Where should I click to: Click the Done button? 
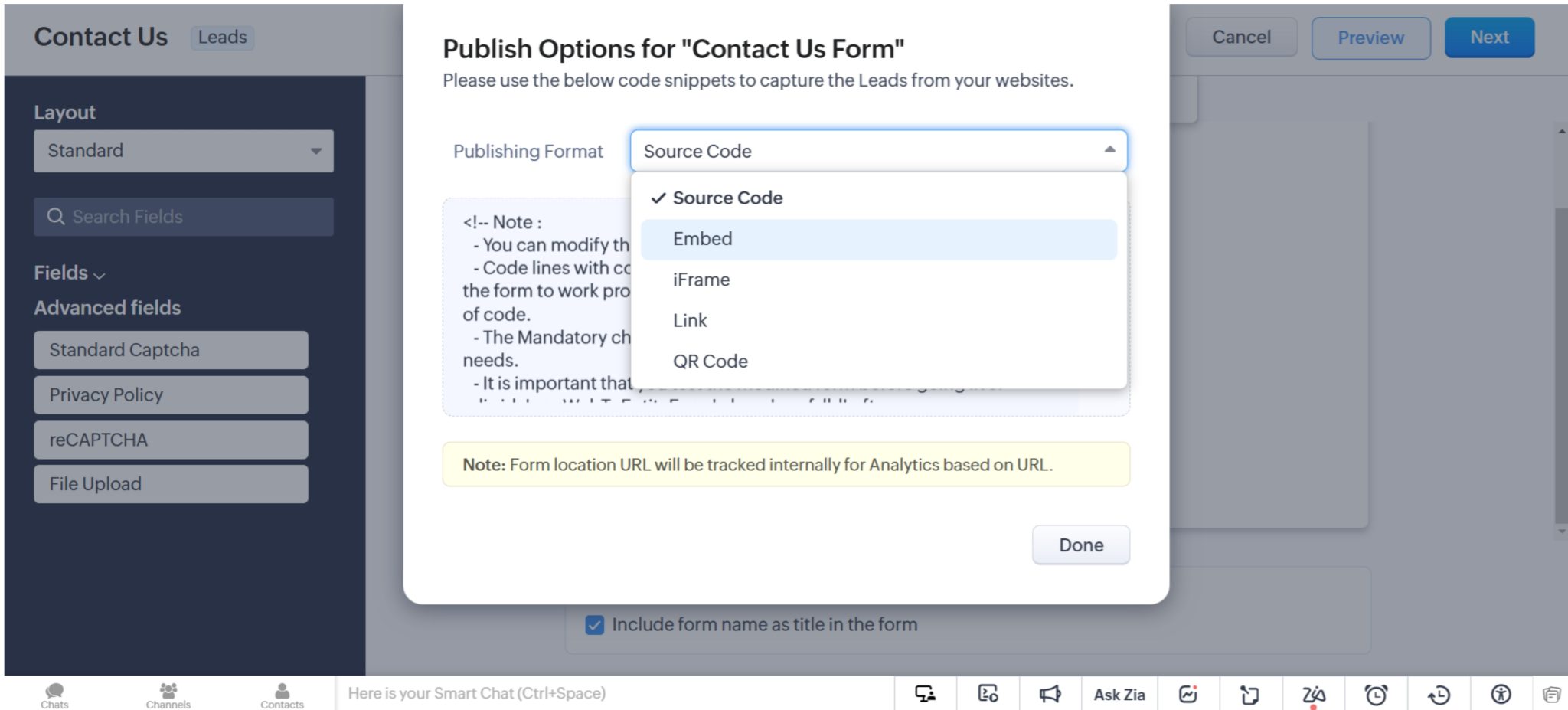pyautogui.click(x=1080, y=545)
